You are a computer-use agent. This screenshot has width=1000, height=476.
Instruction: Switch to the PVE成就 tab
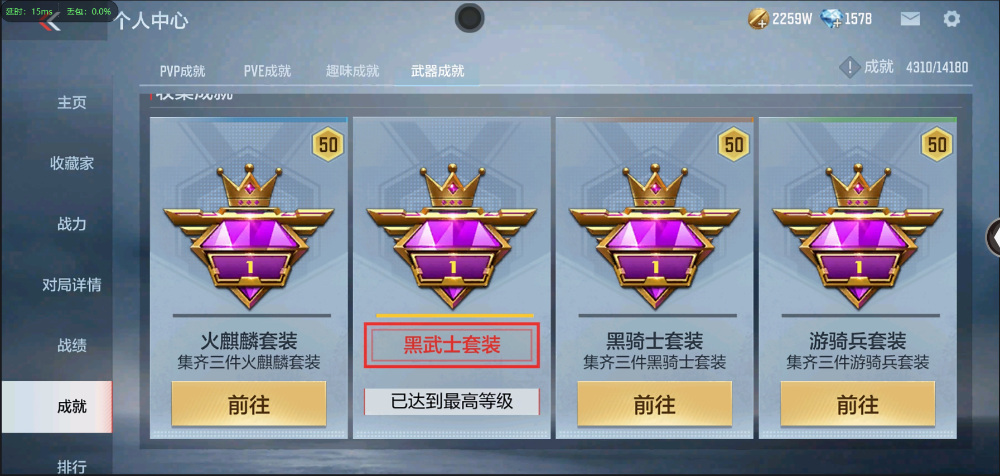(267, 71)
